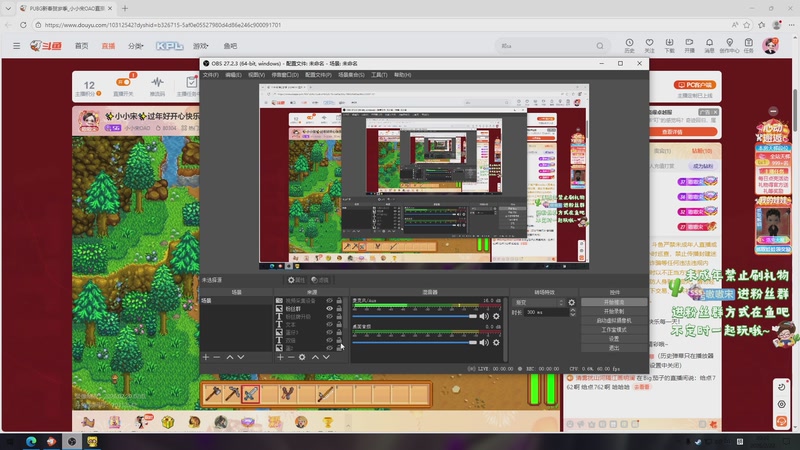Viewport: 800px width, 450px height.
Task: Open Microsoft Edge from the taskbar
Action: pyautogui.click(x=31, y=441)
